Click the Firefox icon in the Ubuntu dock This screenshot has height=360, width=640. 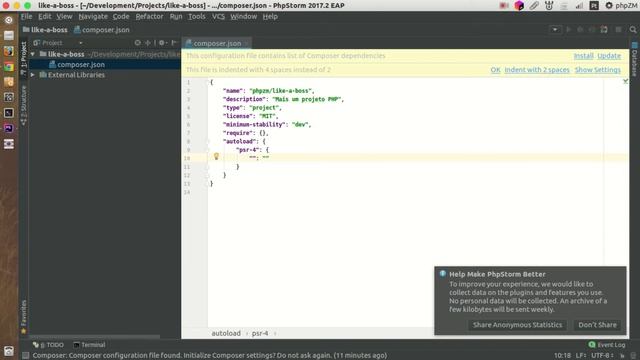point(9,51)
